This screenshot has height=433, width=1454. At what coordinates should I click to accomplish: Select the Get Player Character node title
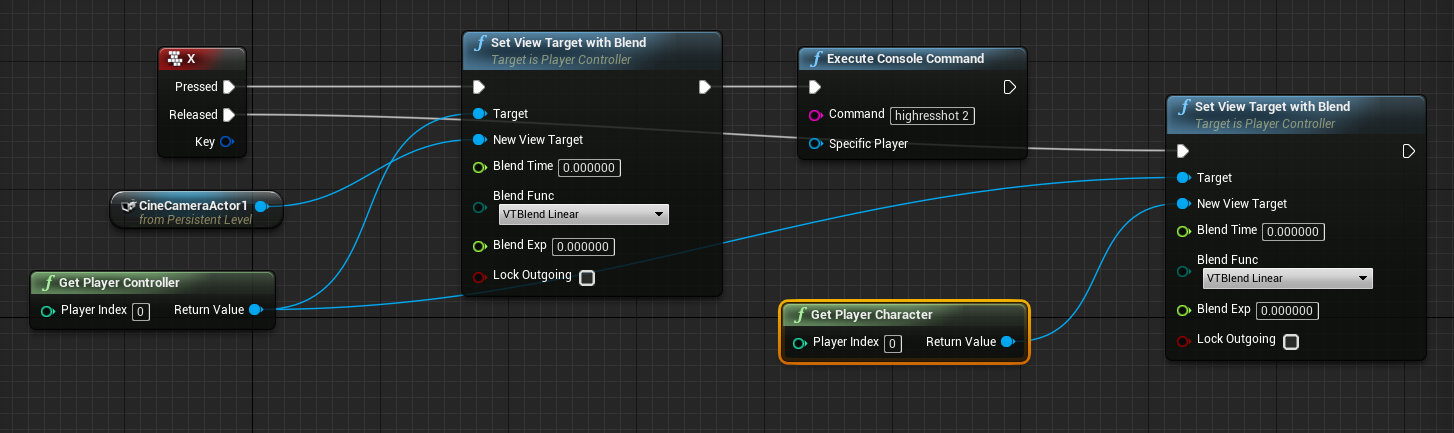tap(872, 315)
